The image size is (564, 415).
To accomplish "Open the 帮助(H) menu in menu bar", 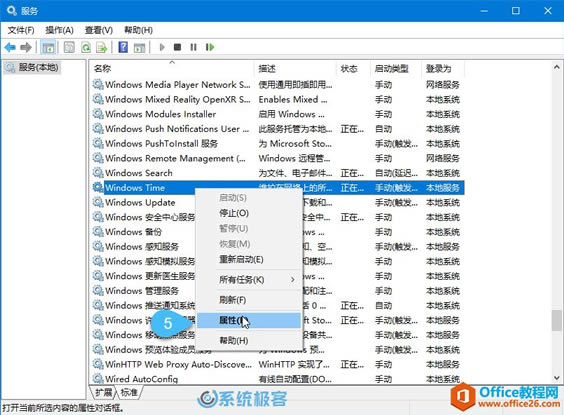I will pyautogui.click(x=138, y=30).
